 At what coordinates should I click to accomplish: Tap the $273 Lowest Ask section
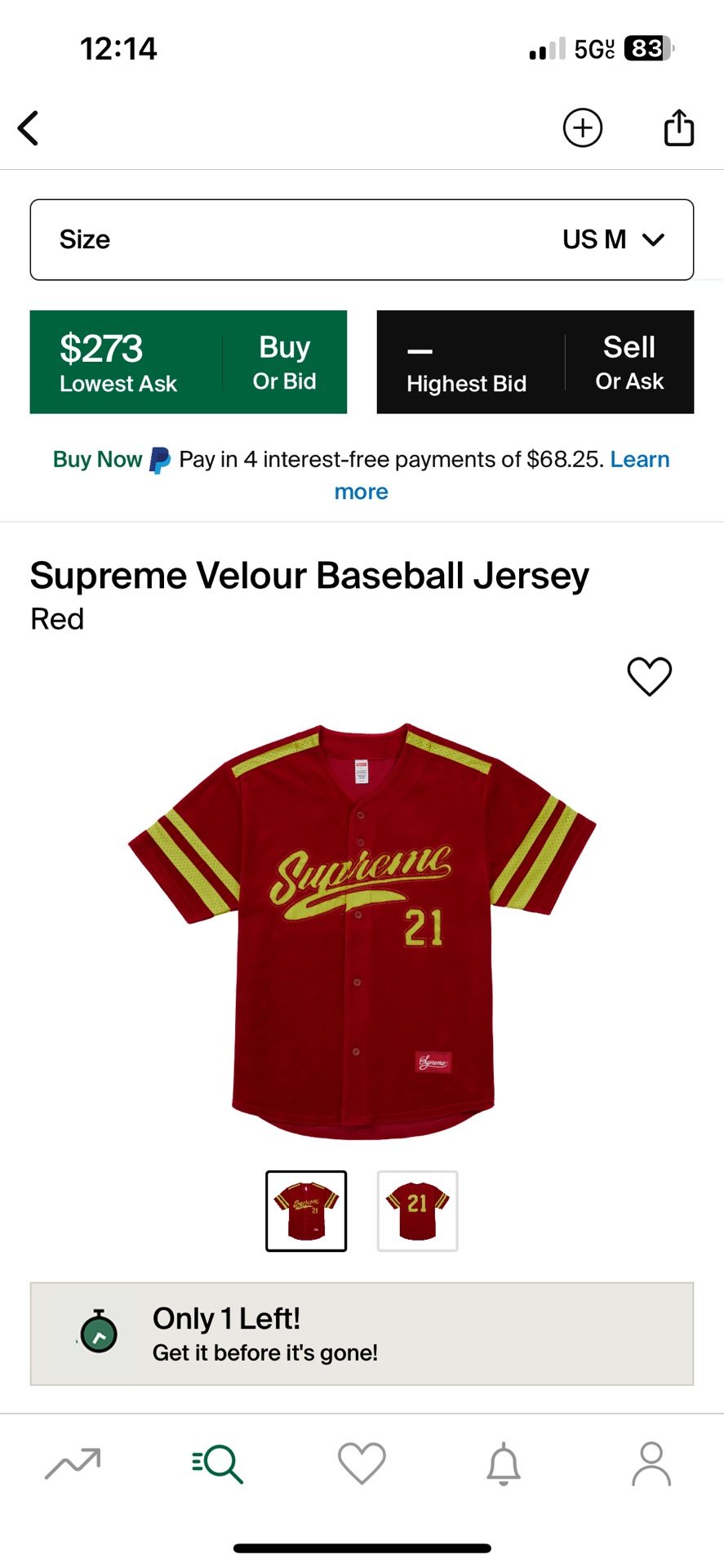(x=118, y=362)
